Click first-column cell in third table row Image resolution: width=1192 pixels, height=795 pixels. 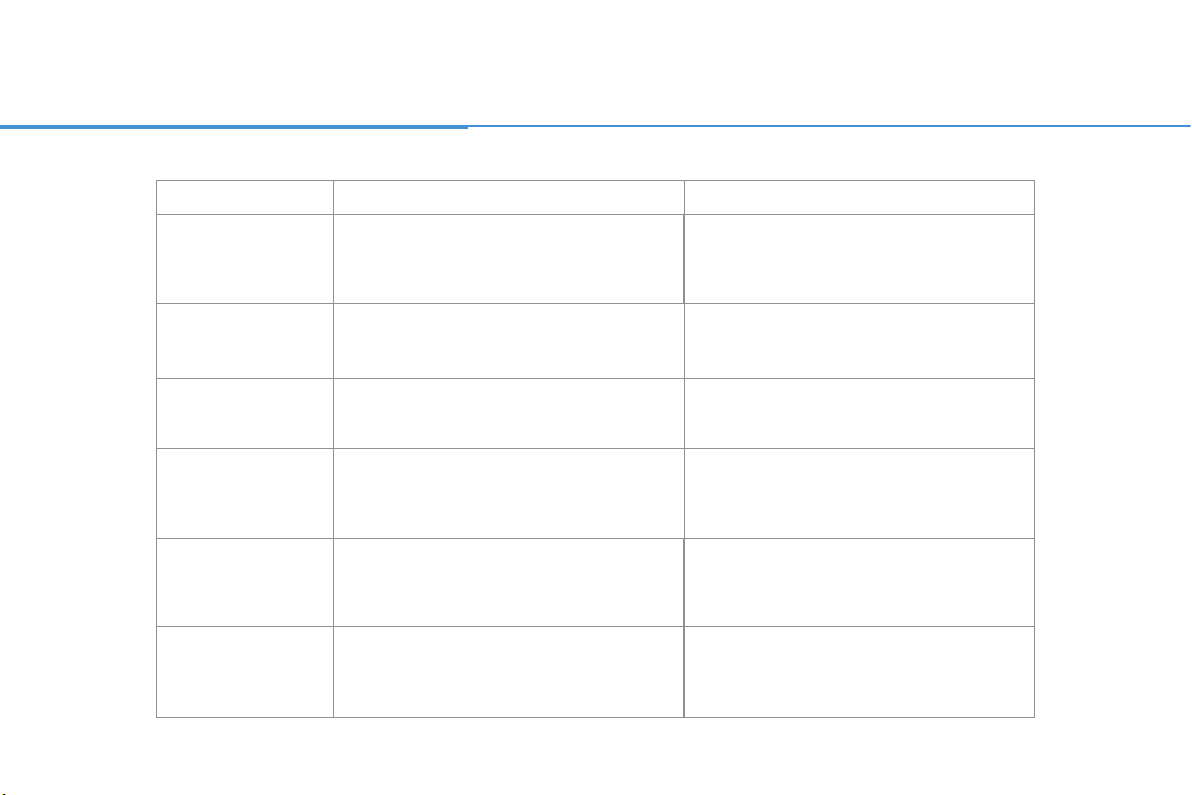pyautogui.click(x=245, y=341)
